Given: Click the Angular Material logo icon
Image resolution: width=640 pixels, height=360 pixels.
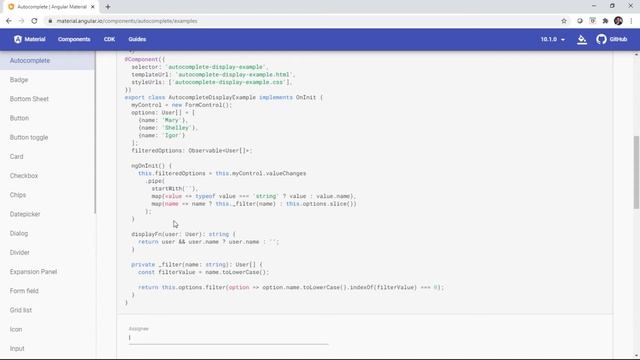Looking at the screenshot, I should point(18,39).
